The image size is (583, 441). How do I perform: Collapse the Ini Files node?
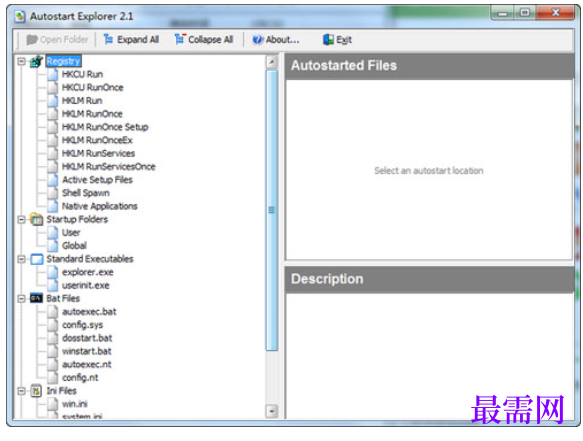coord(22,391)
